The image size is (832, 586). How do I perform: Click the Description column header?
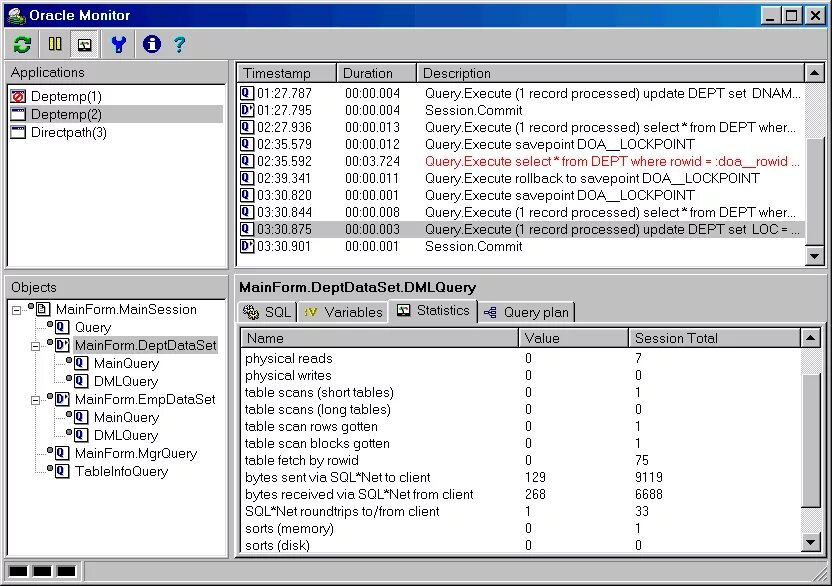[x=610, y=73]
